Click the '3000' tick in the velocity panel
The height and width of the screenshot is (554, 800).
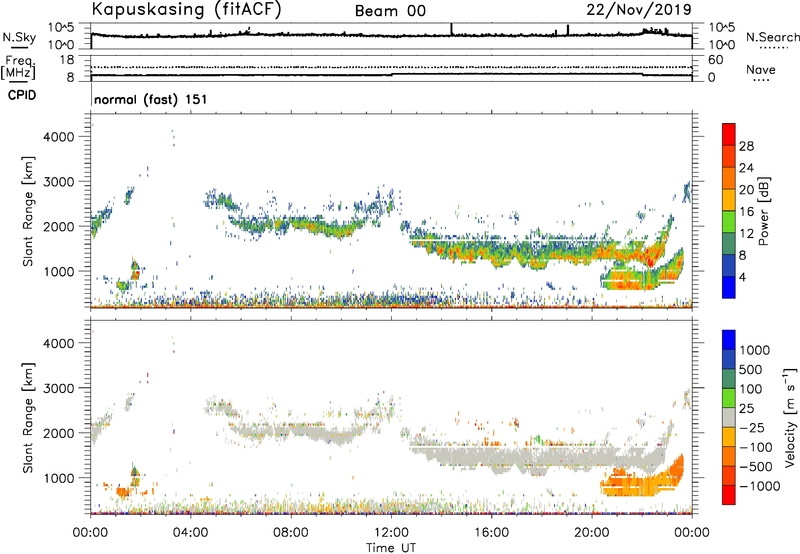point(59,388)
